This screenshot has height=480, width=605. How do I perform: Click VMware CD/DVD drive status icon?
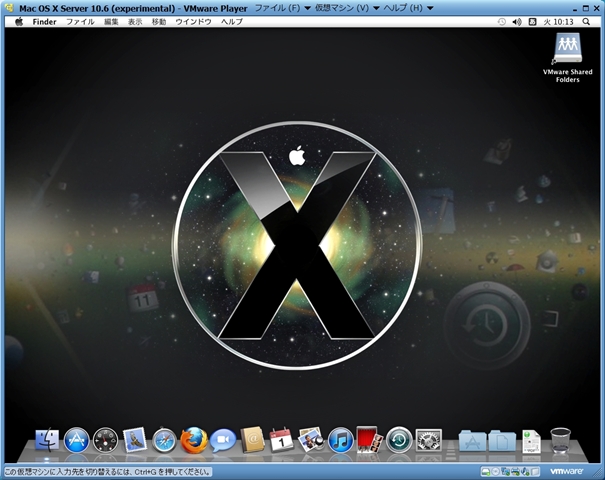point(495,472)
